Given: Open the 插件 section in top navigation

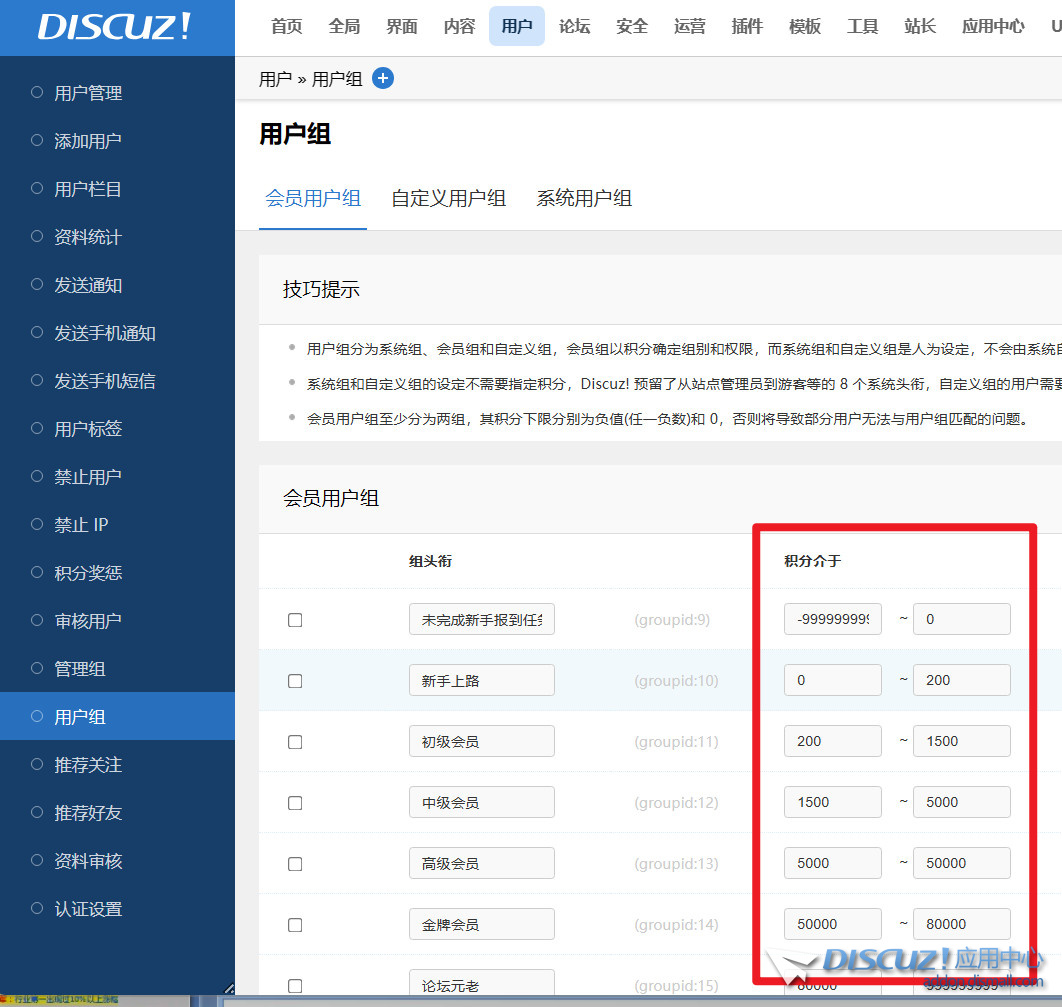Looking at the screenshot, I should tap(747, 27).
